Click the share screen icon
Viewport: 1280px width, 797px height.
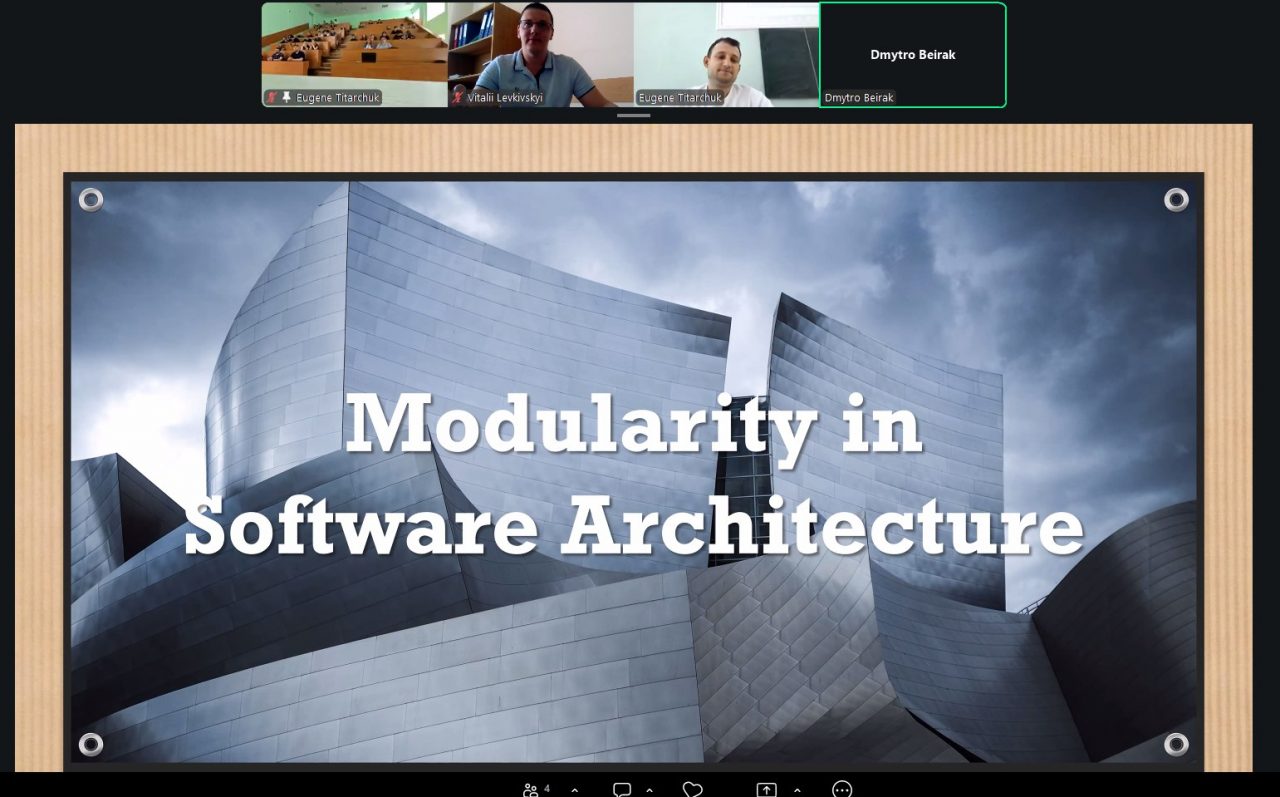[766, 790]
